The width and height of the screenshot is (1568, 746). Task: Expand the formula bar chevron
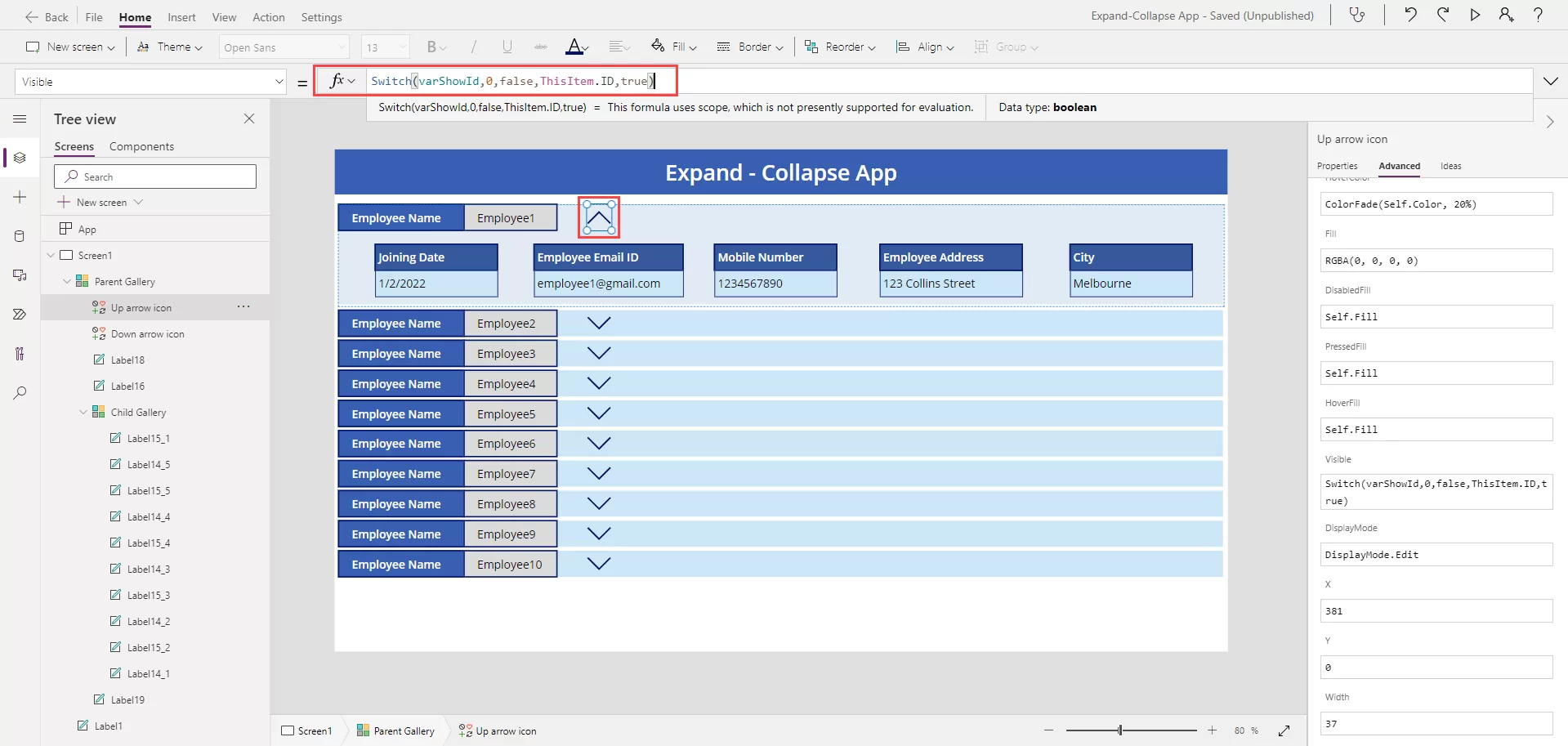(1550, 81)
